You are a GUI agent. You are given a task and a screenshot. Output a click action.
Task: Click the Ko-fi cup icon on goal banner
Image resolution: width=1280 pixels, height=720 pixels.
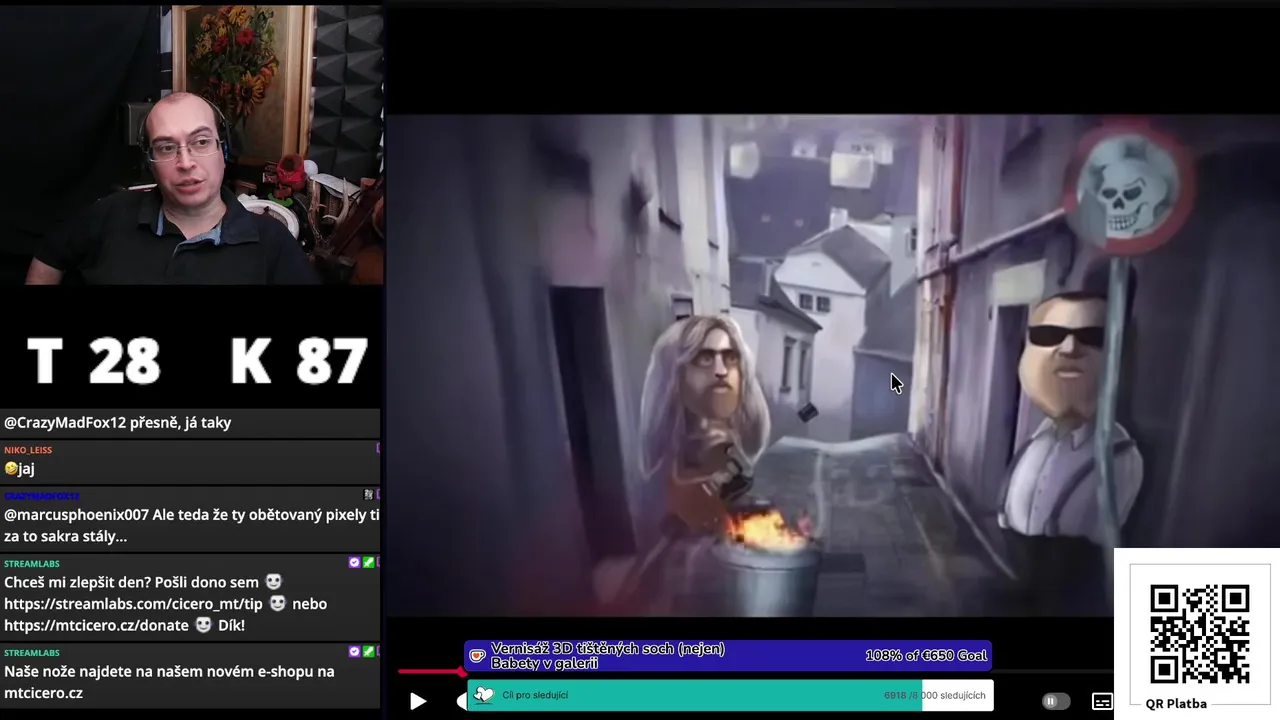478,656
